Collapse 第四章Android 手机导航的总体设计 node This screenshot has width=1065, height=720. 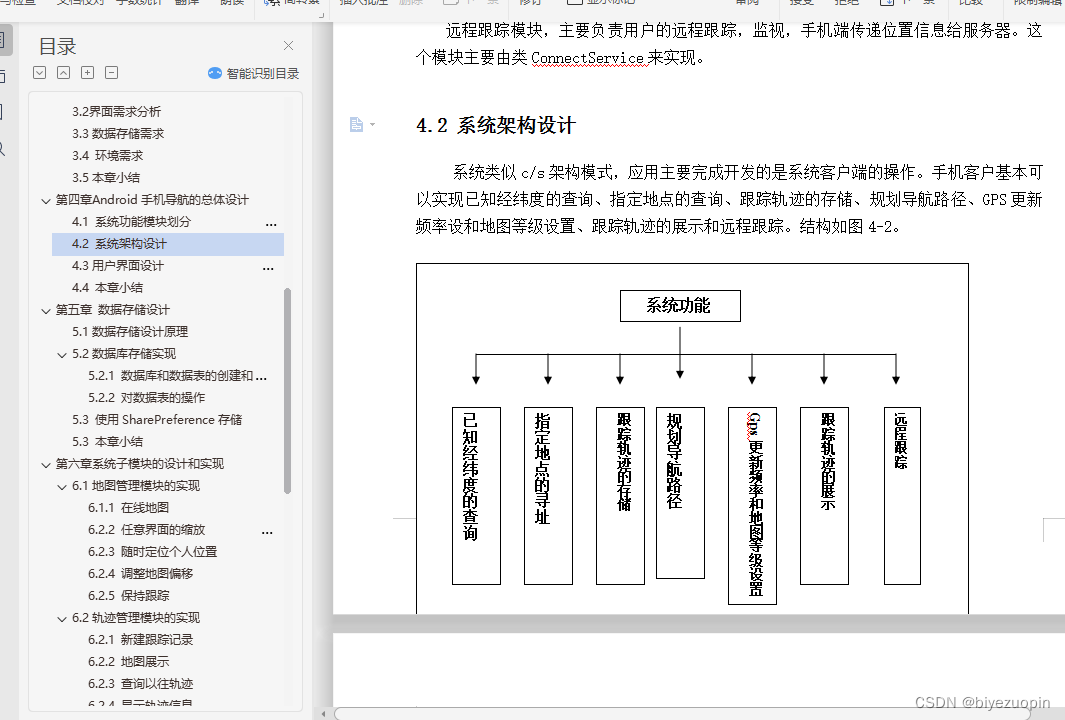pos(46,200)
